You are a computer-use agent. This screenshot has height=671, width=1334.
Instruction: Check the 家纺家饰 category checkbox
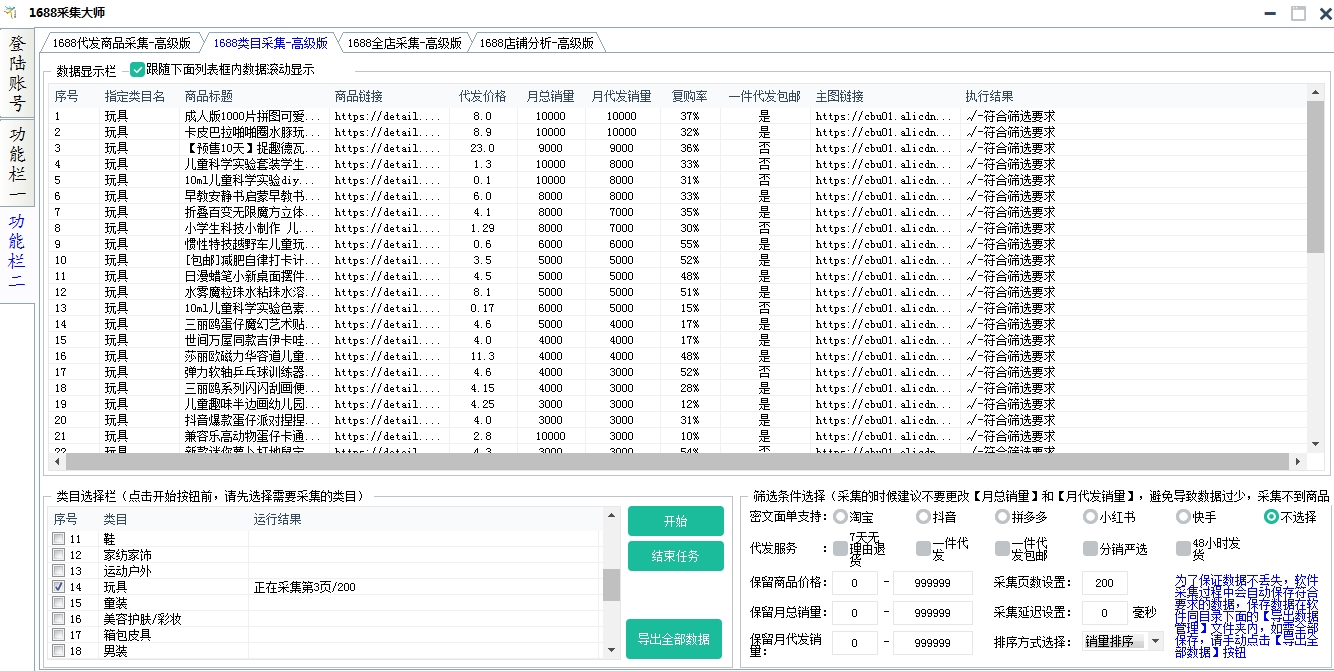tap(59, 555)
